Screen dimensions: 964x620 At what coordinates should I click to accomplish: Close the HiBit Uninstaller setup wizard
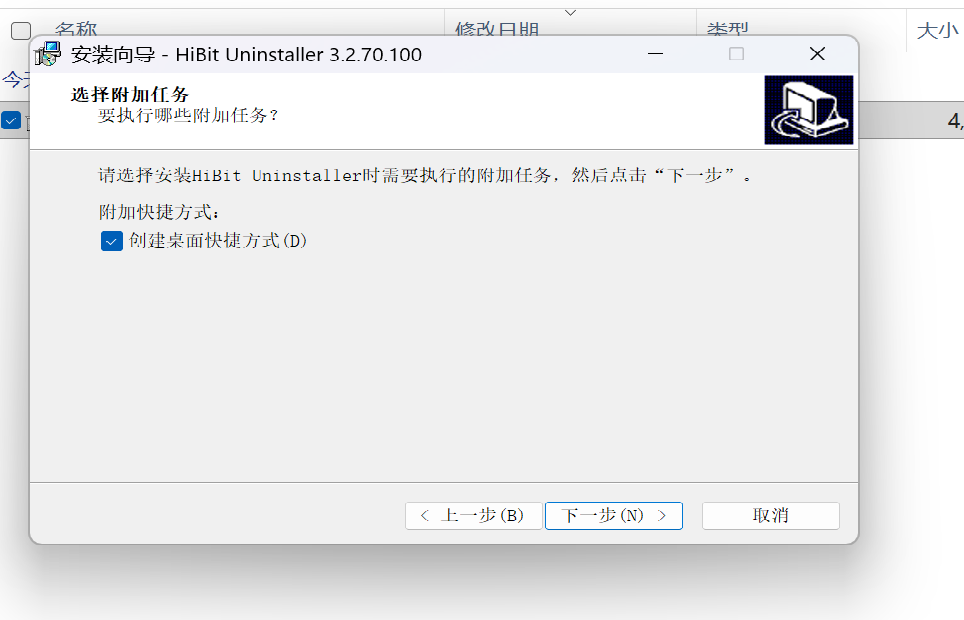coord(817,54)
